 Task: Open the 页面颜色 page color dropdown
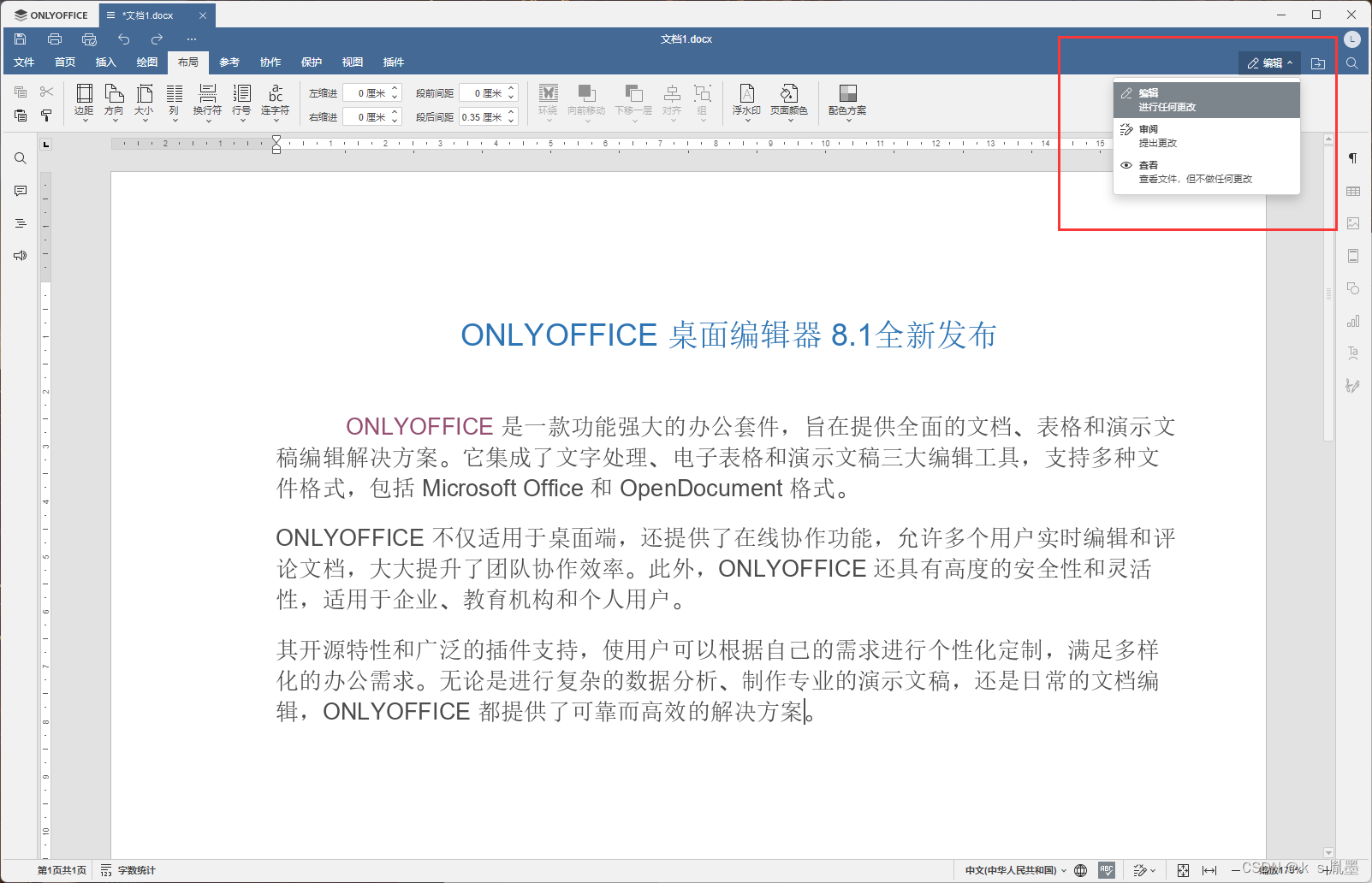tap(789, 103)
